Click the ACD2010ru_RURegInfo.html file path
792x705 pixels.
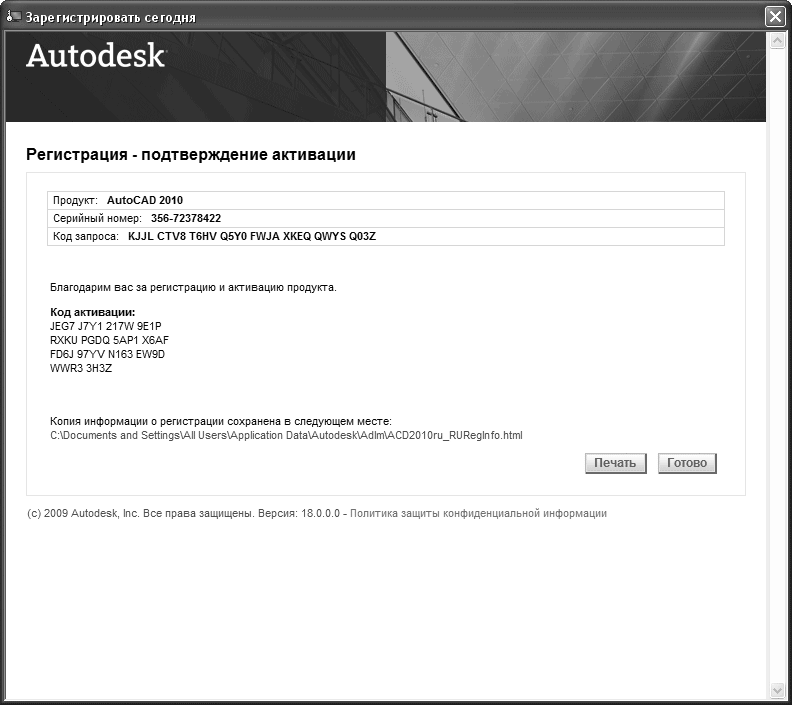pyautogui.click(x=286, y=435)
